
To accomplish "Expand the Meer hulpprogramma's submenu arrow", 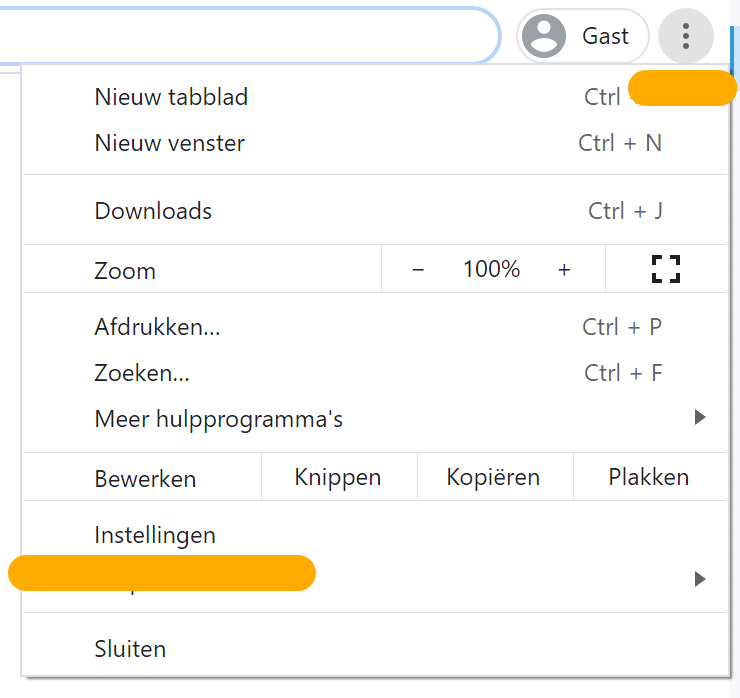I will [700, 417].
